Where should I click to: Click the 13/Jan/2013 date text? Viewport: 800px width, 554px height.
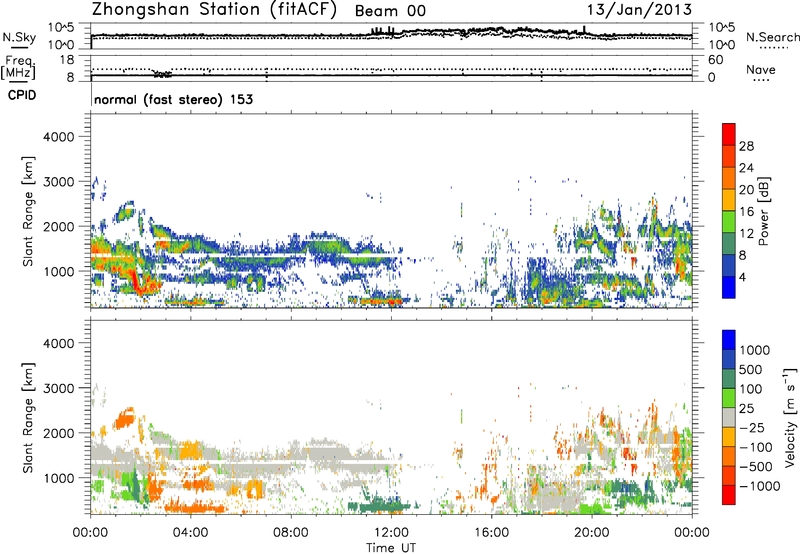640,10
